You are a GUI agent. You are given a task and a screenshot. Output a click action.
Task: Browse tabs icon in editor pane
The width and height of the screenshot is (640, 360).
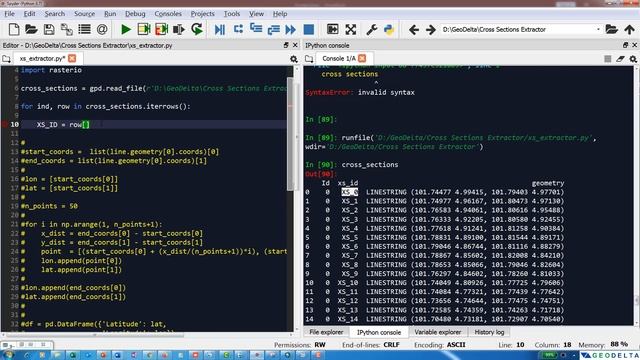(x=6, y=59)
